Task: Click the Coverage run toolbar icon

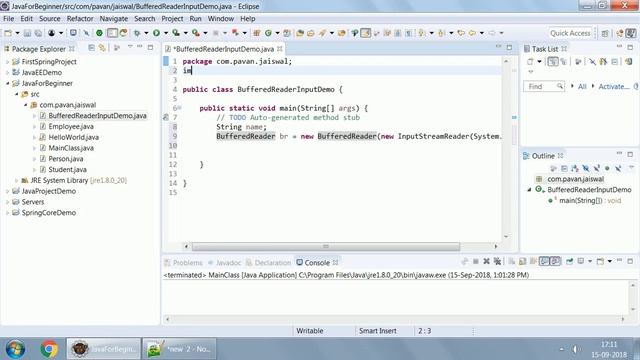Action: point(176,33)
